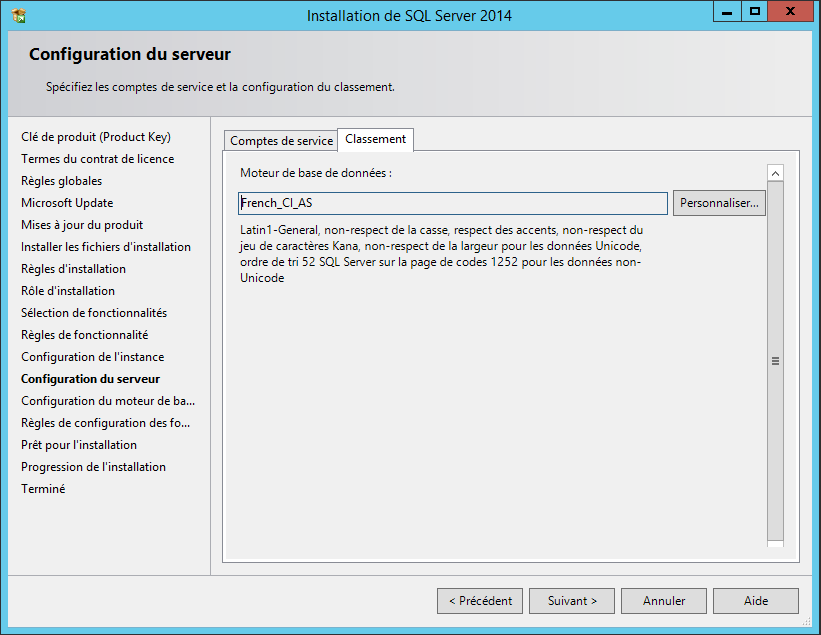The image size is (821, 635).
Task: Select the Classement tab
Action: (x=375, y=139)
